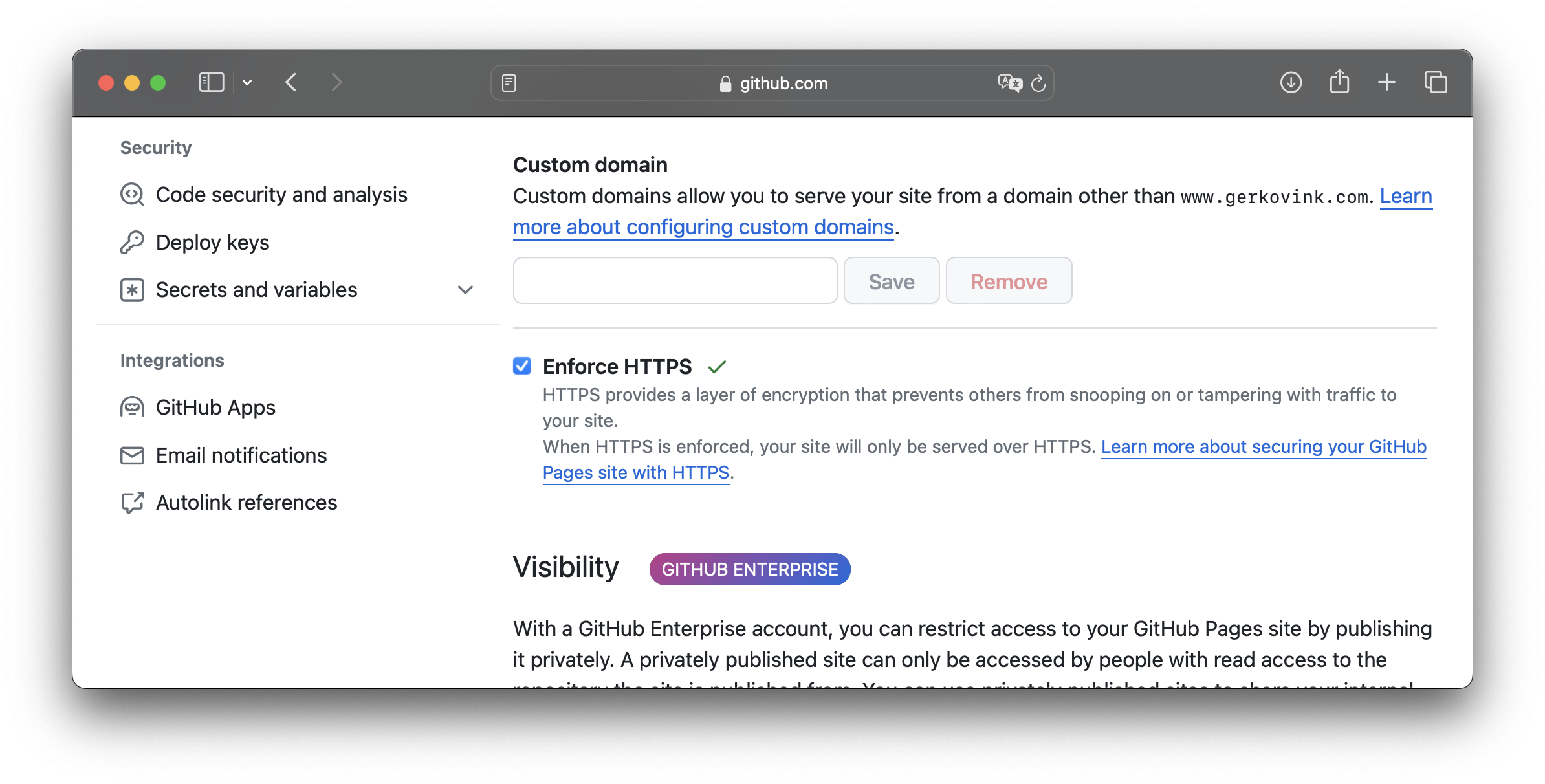Go back to previous page
The height and width of the screenshot is (784, 1545).
[291, 83]
